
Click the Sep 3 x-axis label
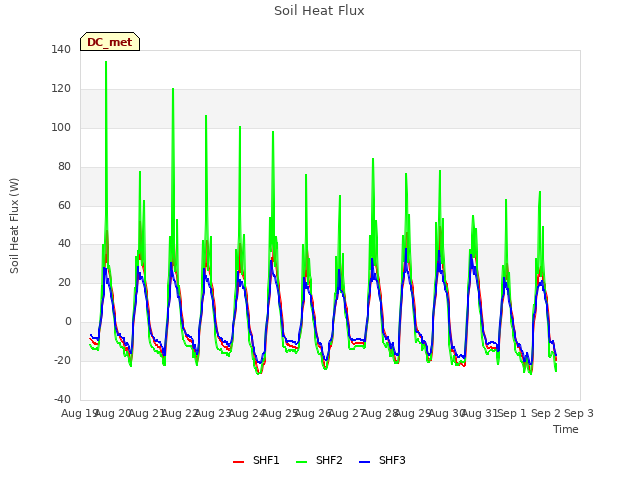[579, 413]
